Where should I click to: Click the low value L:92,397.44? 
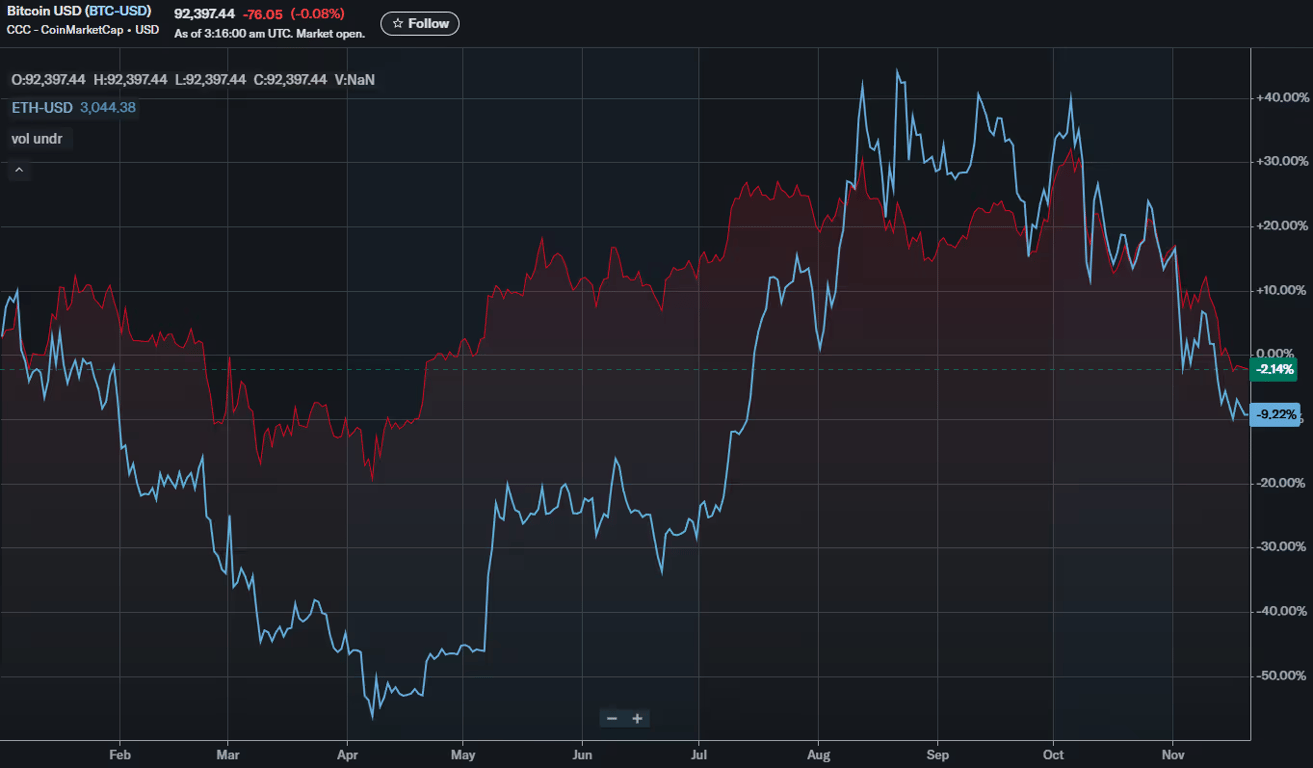[210, 79]
